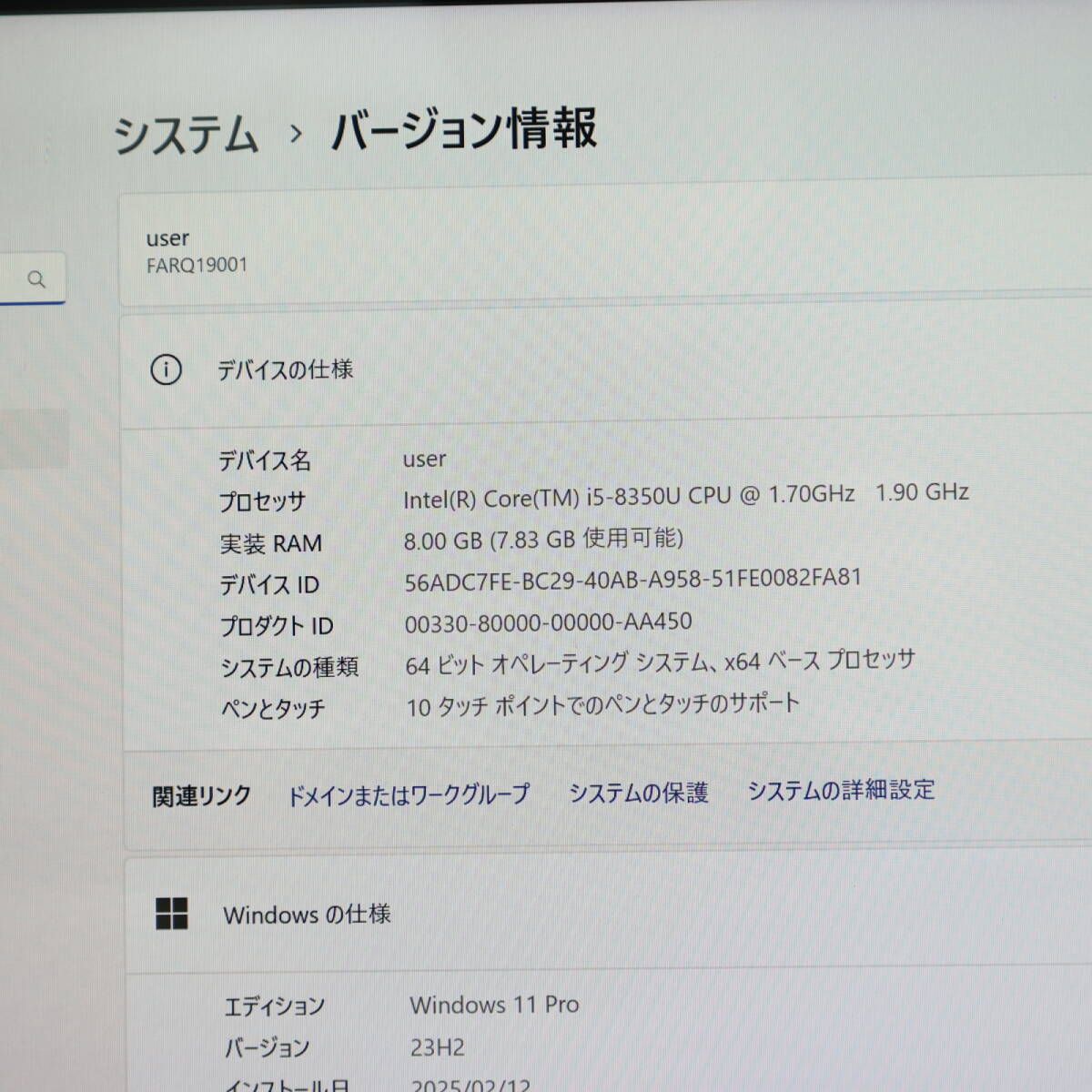Click the システムの種類 label

[x=289, y=667]
